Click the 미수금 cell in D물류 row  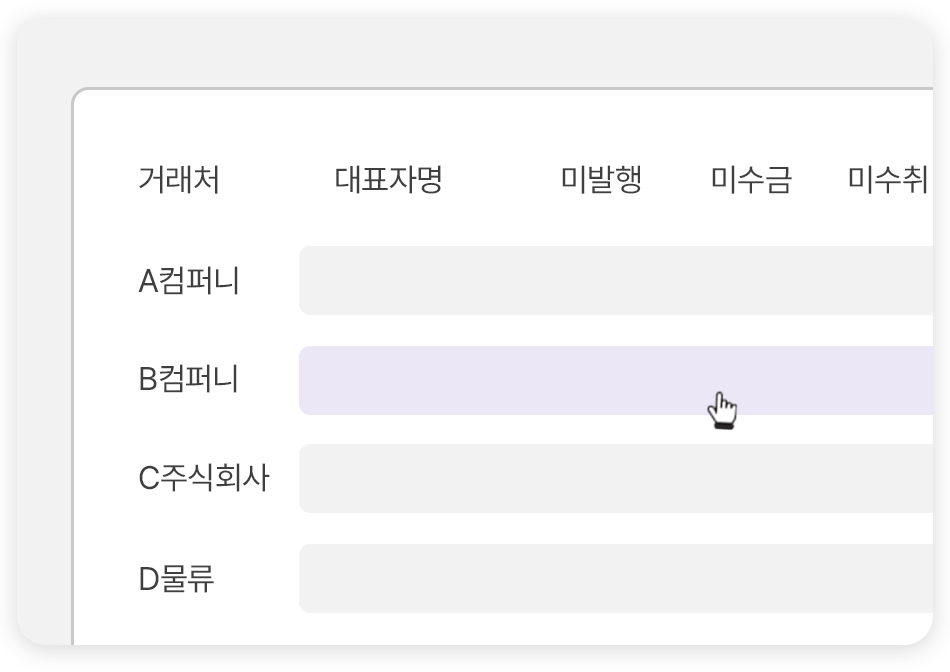751,579
